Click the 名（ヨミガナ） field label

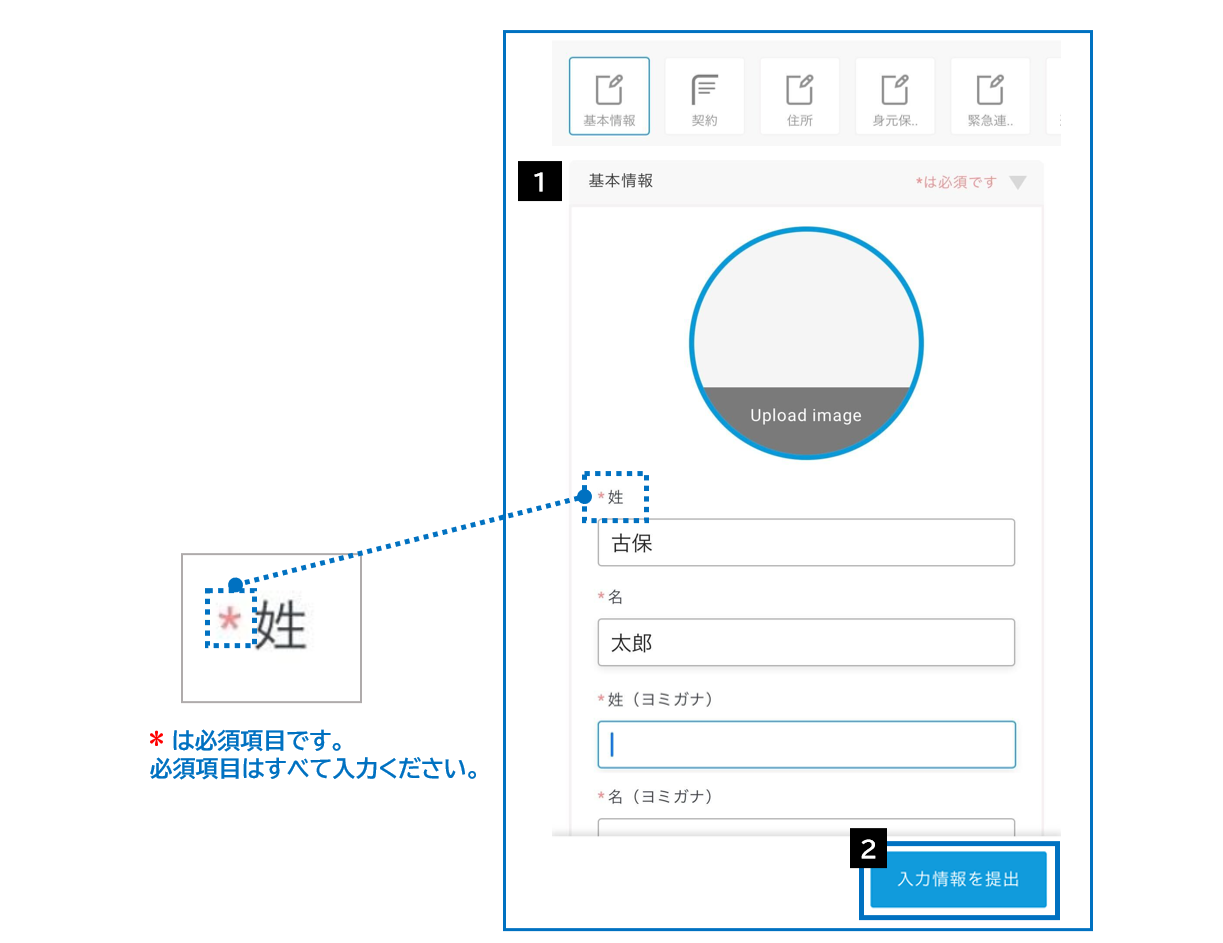(x=655, y=797)
